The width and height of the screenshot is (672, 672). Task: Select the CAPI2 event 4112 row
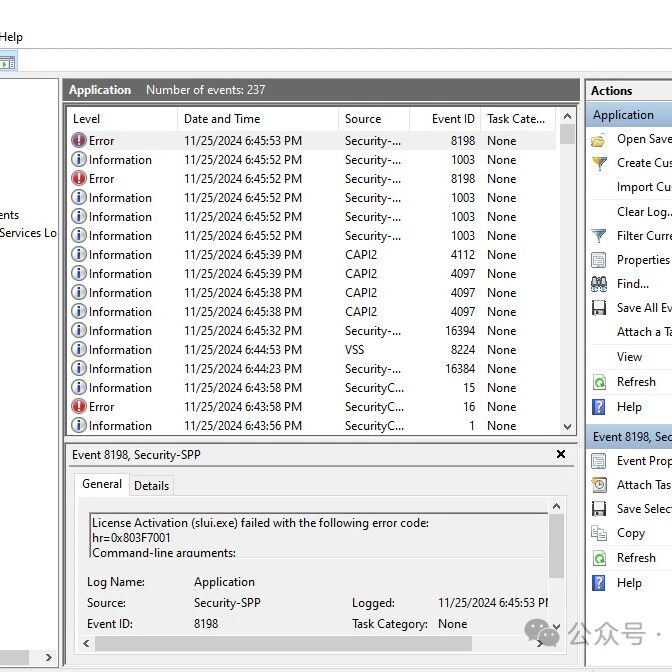(313, 254)
